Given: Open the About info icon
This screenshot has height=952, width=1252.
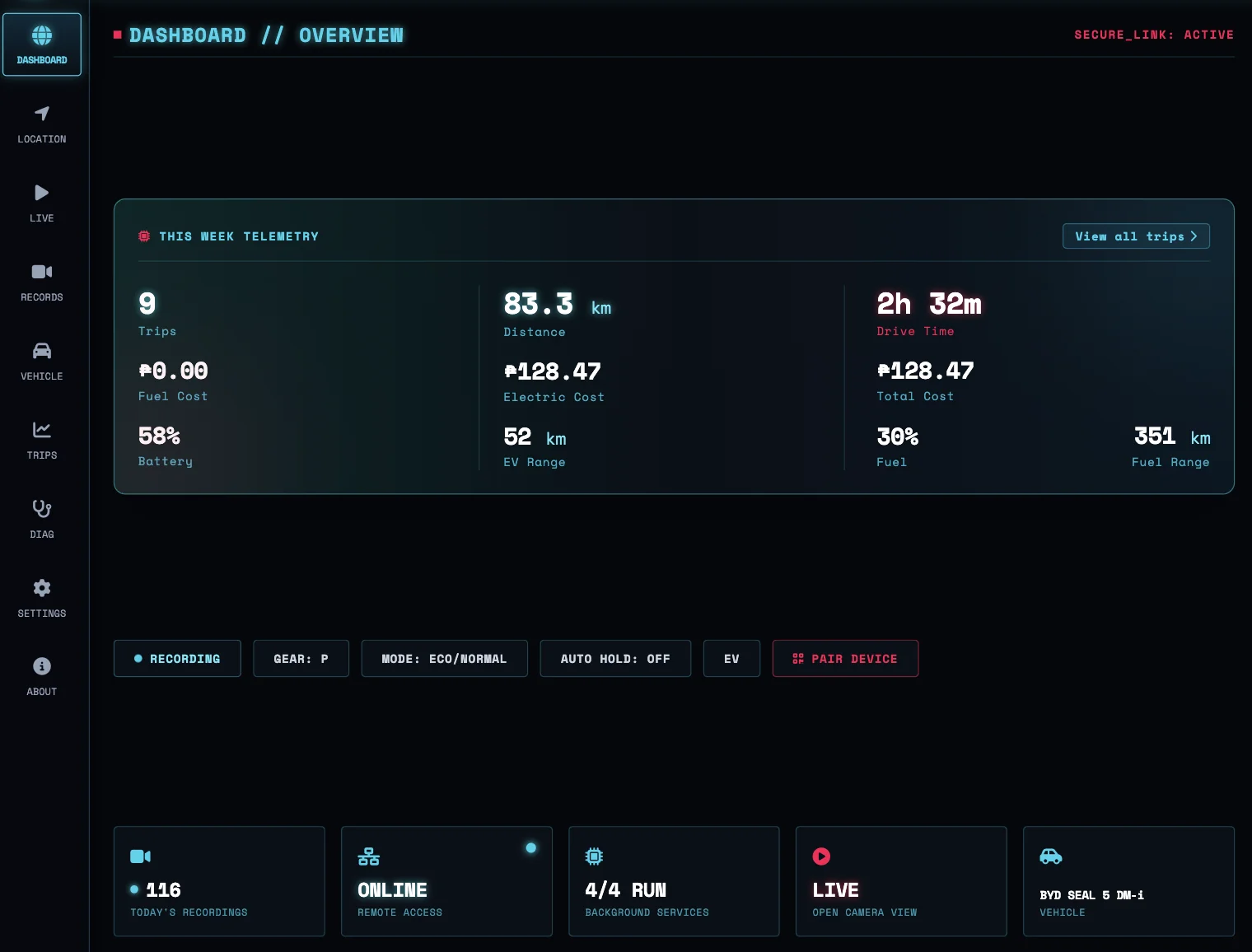Looking at the screenshot, I should tap(42, 665).
